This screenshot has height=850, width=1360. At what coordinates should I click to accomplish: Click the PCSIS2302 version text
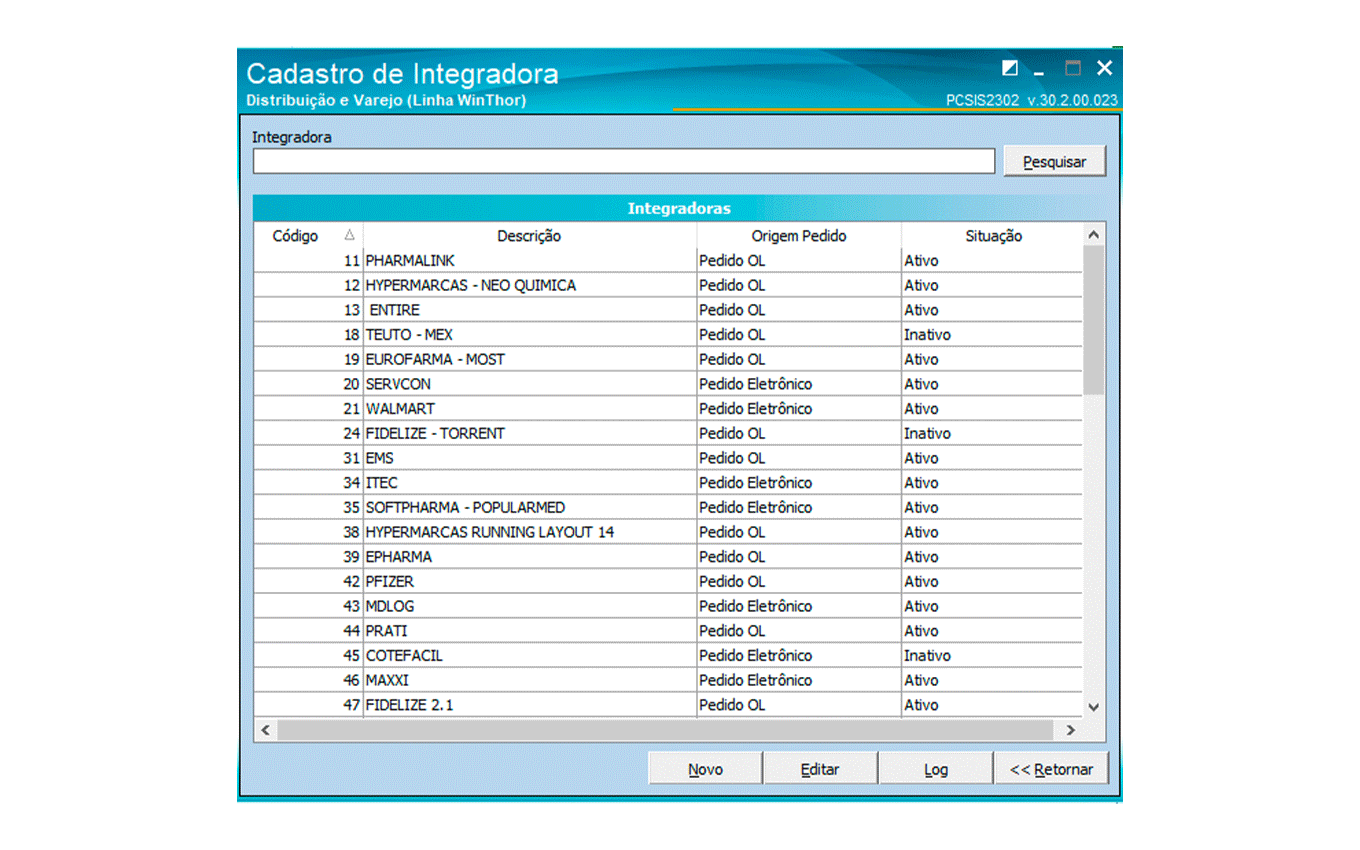(1032, 100)
